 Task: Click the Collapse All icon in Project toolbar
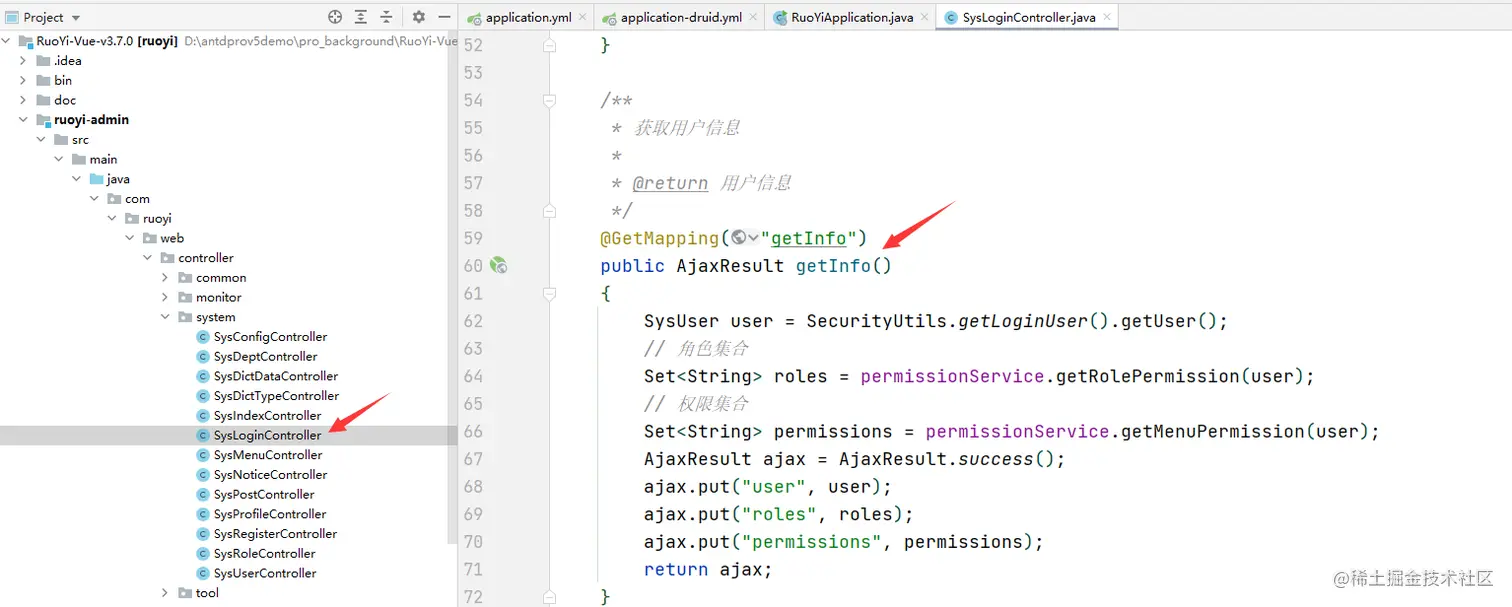tap(387, 17)
